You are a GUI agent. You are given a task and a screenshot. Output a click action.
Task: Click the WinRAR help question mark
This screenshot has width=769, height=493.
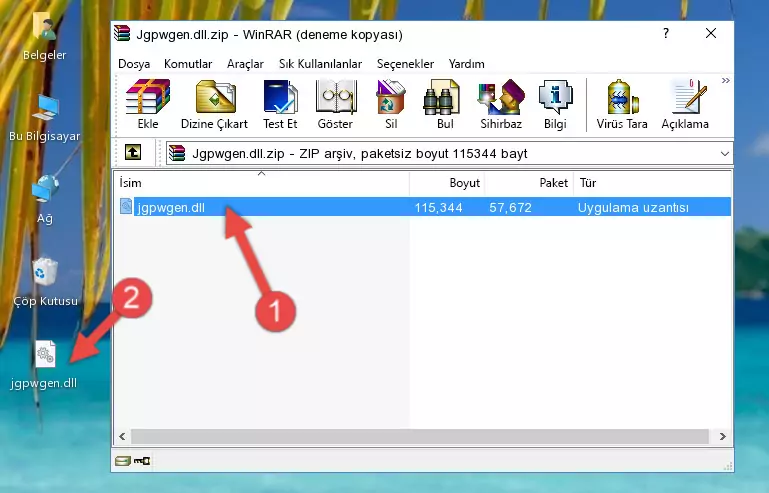[666, 33]
